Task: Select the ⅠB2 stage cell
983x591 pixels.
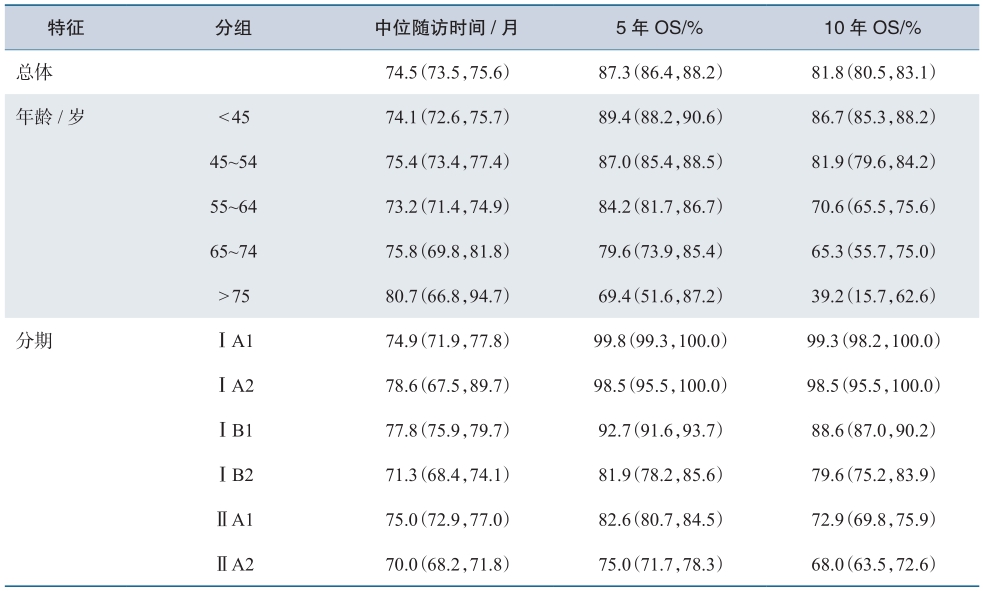Action: 235,475
